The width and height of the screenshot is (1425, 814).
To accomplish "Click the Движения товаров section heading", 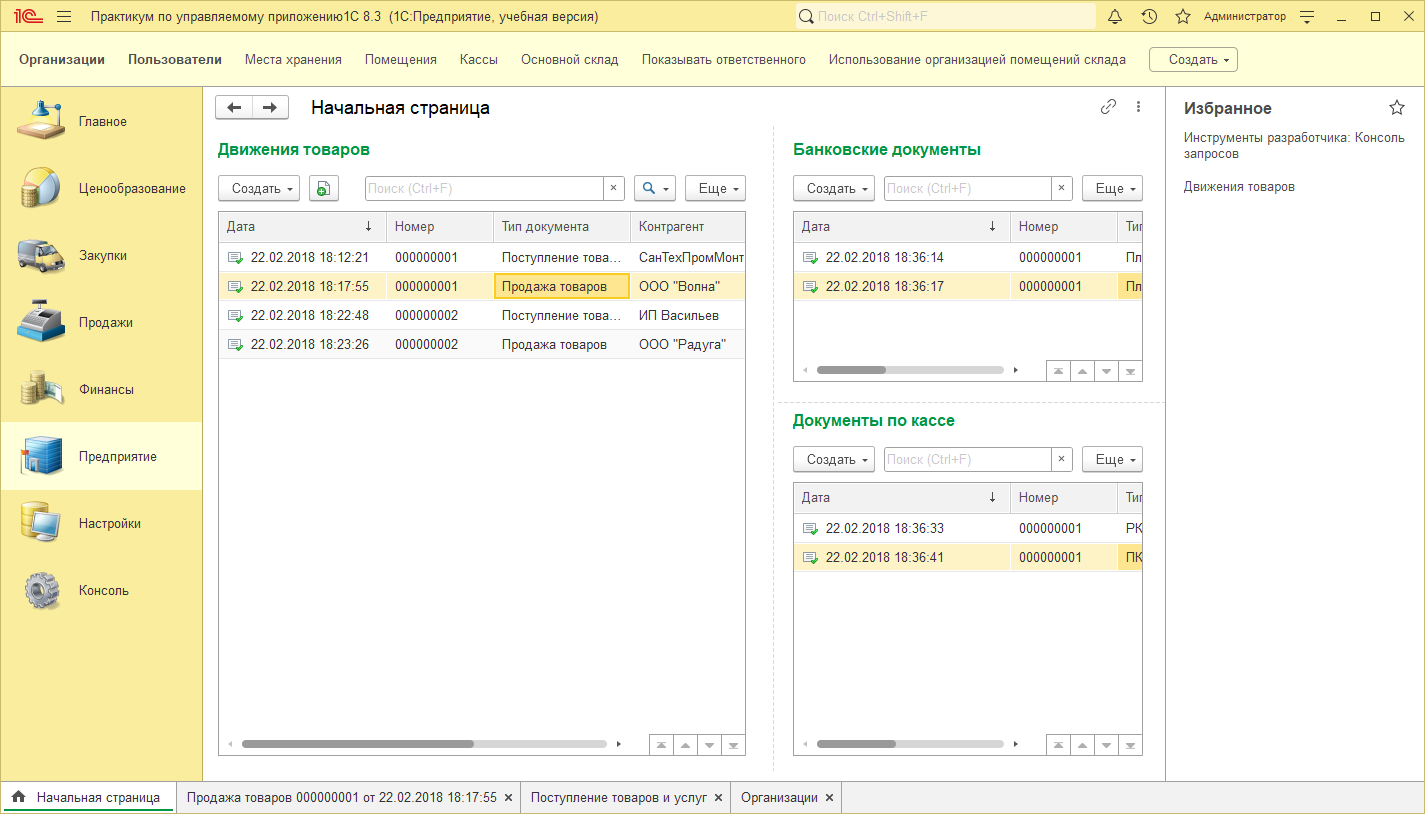I will tap(294, 149).
